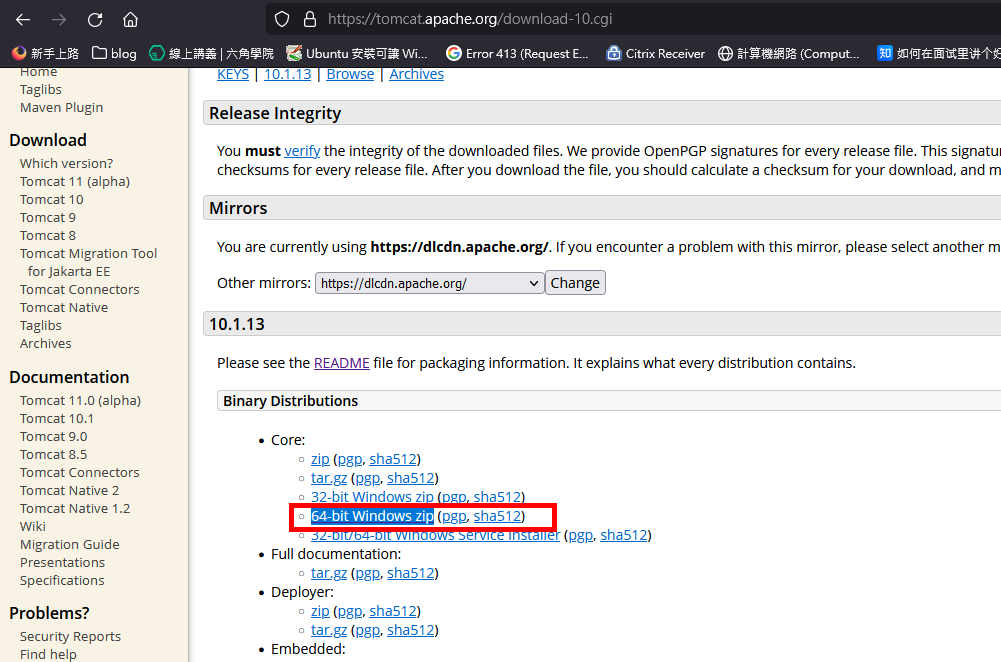Viewport: 1001px width, 662px height.
Task: Open Which version? in sidebar
Action: click(66, 163)
